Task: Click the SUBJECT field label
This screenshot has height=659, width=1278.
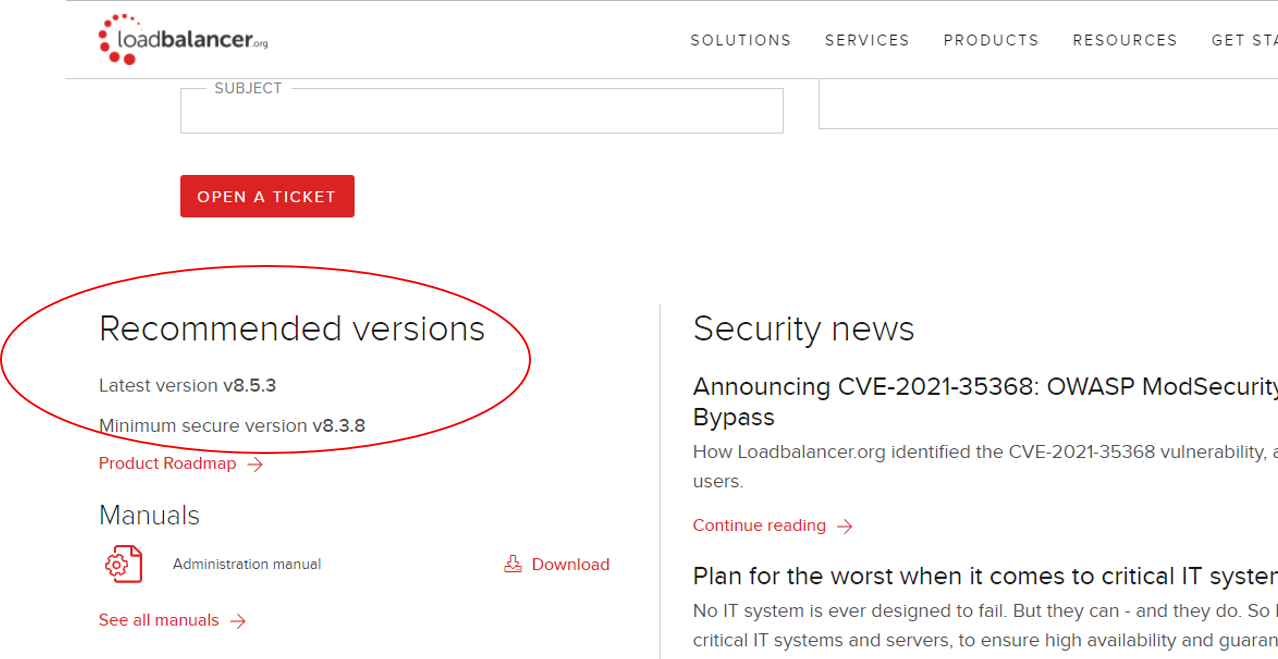Action: [248, 88]
